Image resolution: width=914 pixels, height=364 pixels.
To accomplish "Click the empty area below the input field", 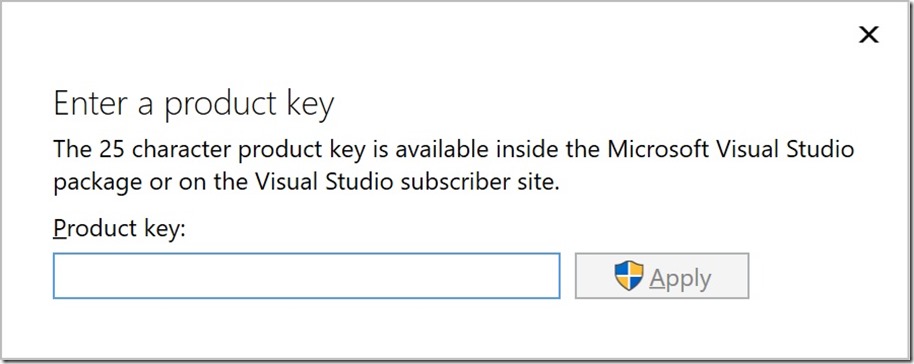I will pyautogui.click(x=307, y=327).
